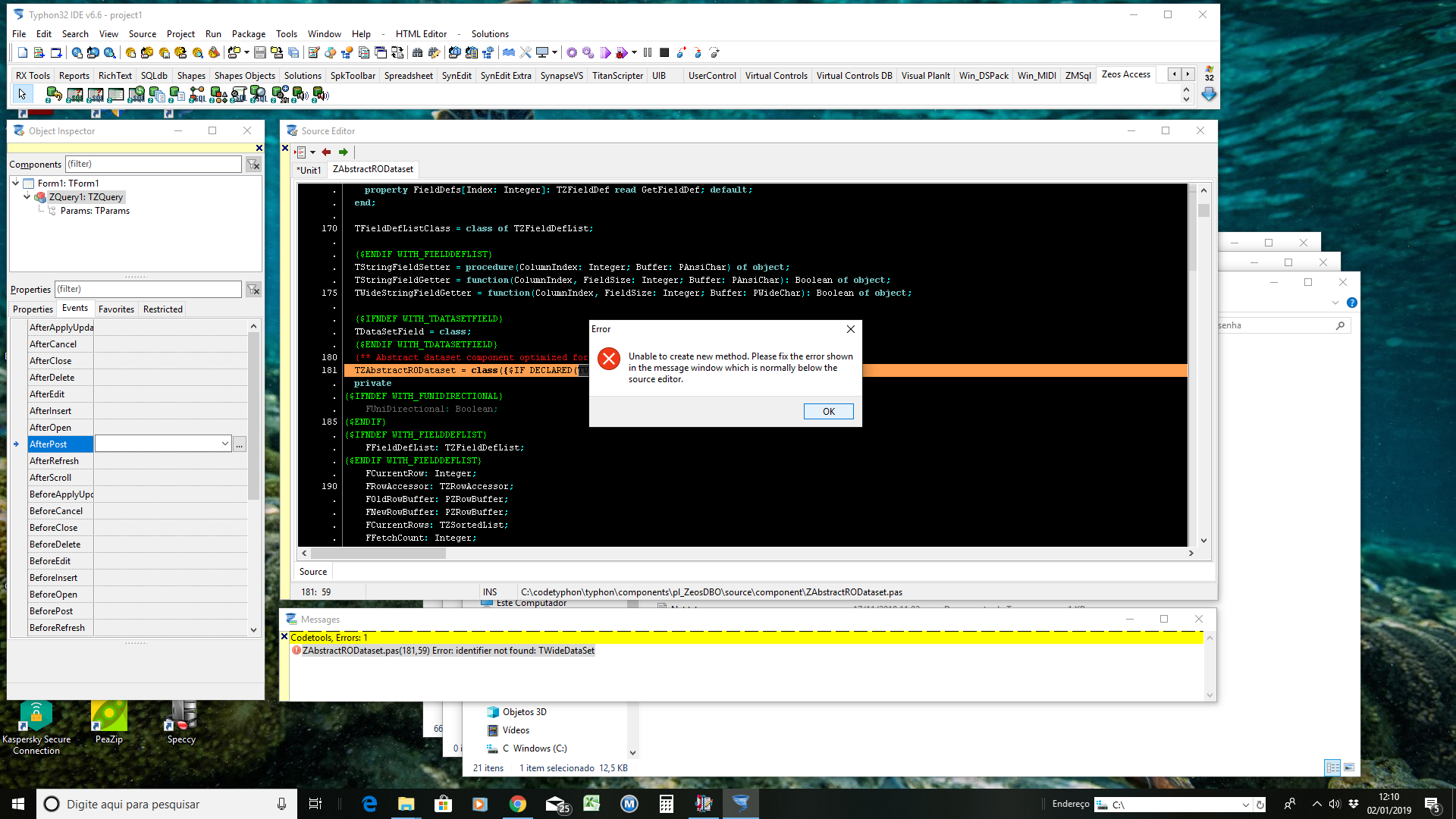Open the jump history dropdown arrow
This screenshot has height=819, width=1456.
coord(312,152)
